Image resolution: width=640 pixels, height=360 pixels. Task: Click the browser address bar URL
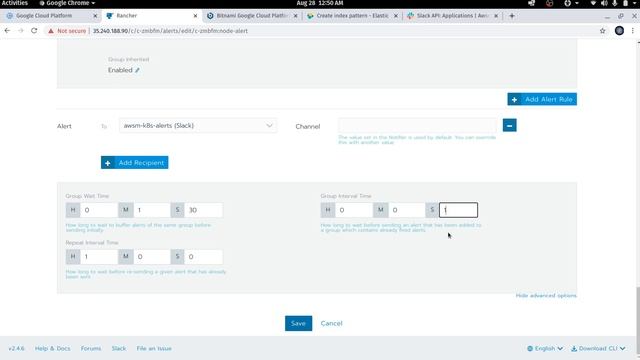coord(170,31)
